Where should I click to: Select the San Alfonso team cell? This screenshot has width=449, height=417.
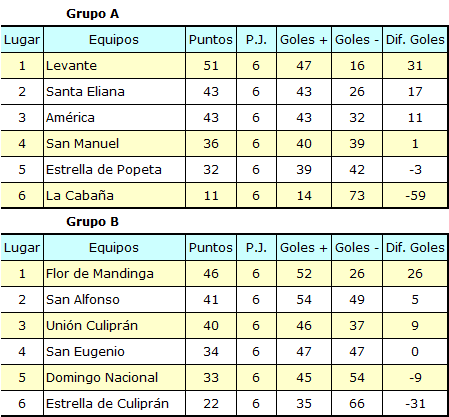(x=114, y=300)
